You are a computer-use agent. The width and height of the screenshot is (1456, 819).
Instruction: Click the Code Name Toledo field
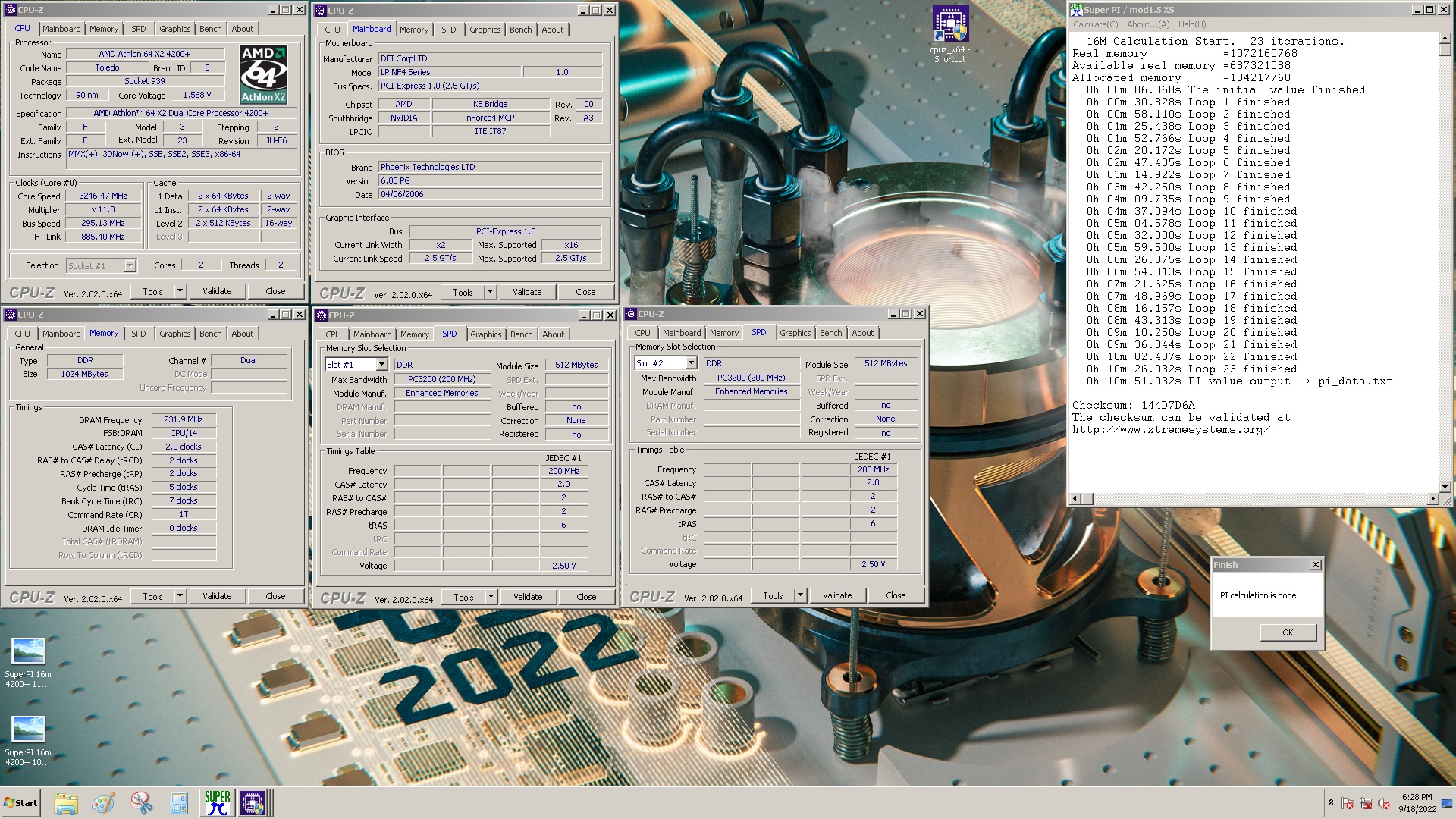[107, 67]
